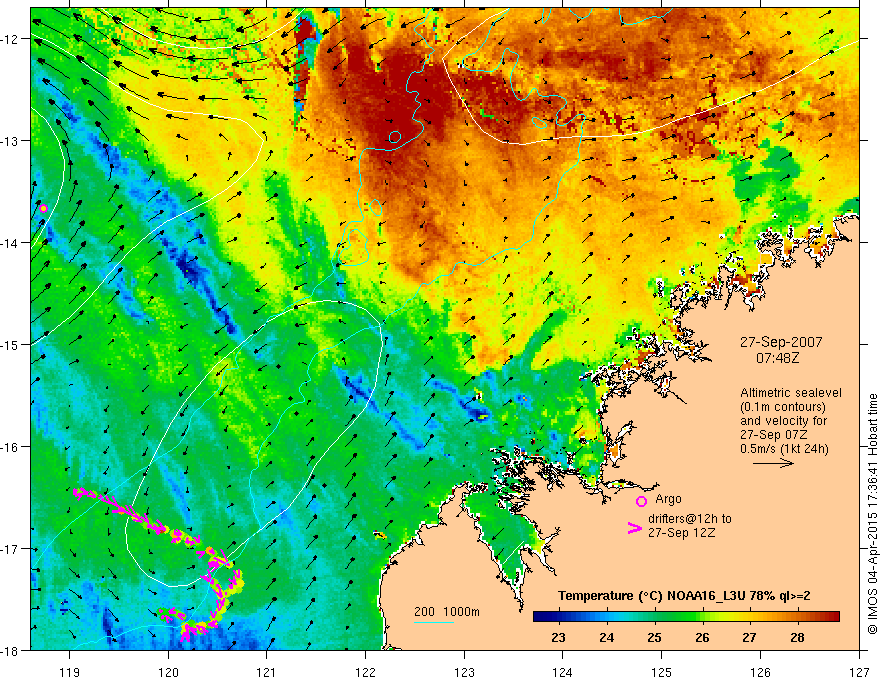
Task: Click the longitude axis label '125'
Action: click(662, 672)
